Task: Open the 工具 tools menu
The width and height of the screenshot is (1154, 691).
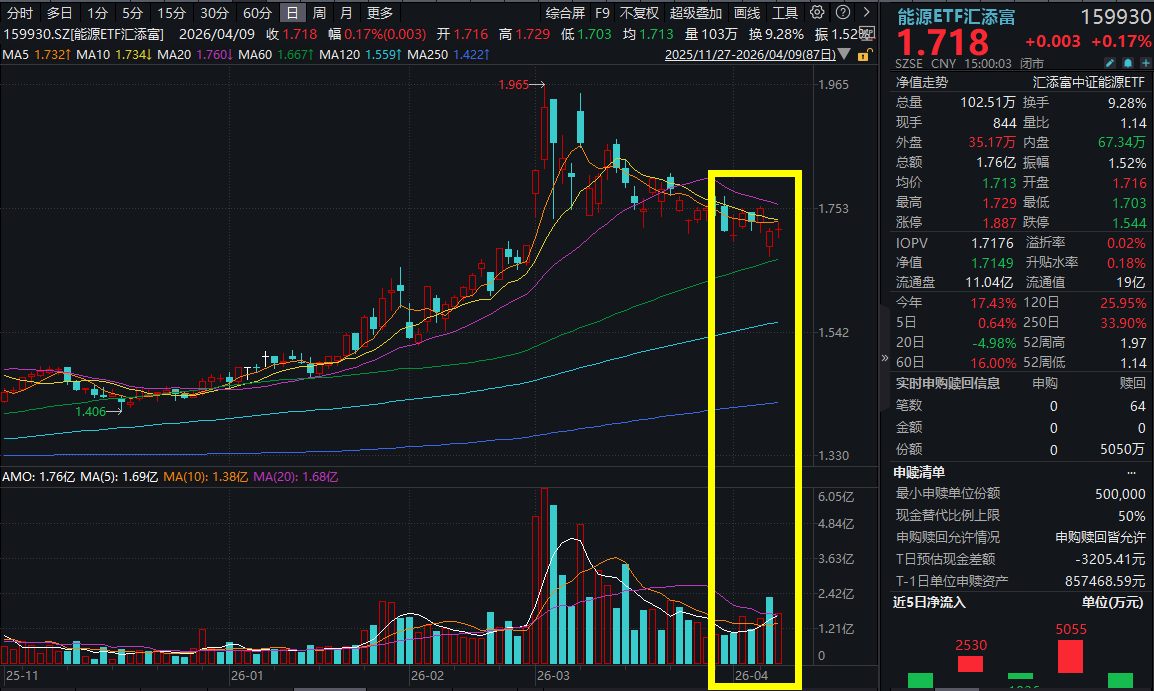Action: 785,13
